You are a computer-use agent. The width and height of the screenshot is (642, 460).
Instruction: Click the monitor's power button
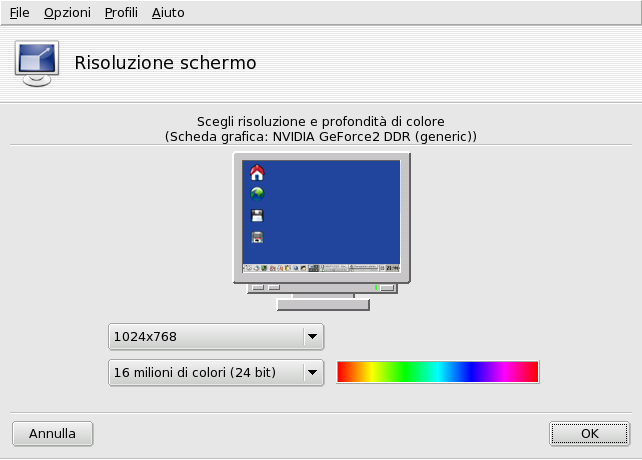point(387,288)
